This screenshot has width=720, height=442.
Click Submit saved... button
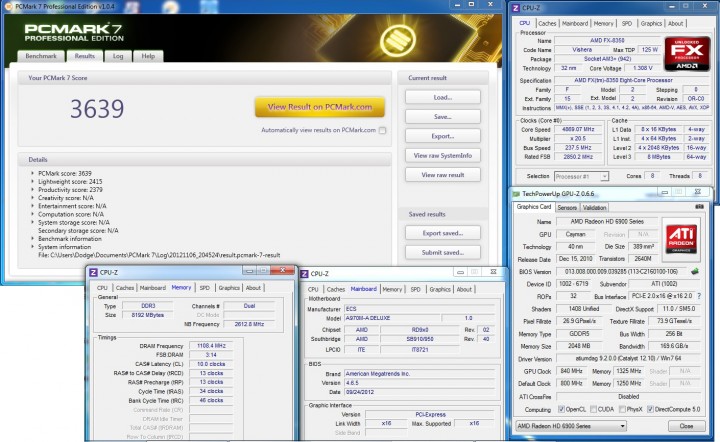click(443, 252)
